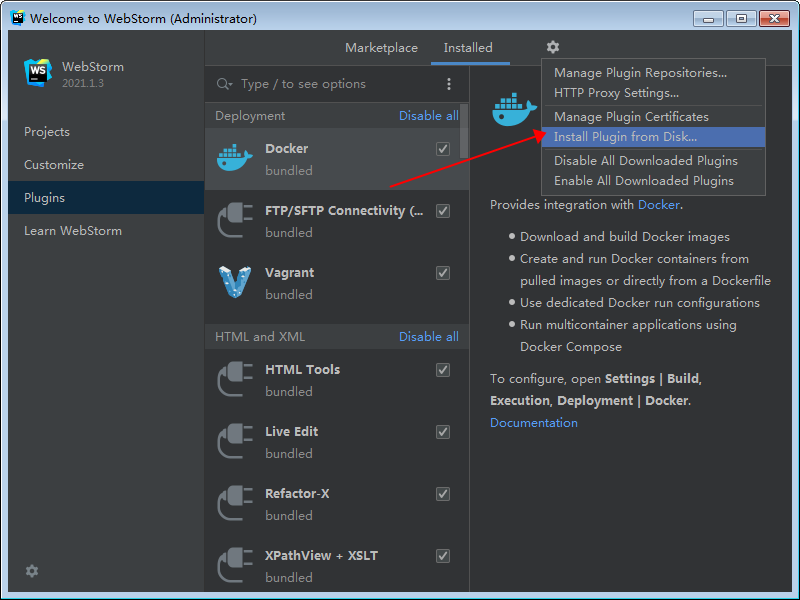Click the Deployment group header
Viewport: 800px width, 600px height.
tap(250, 116)
